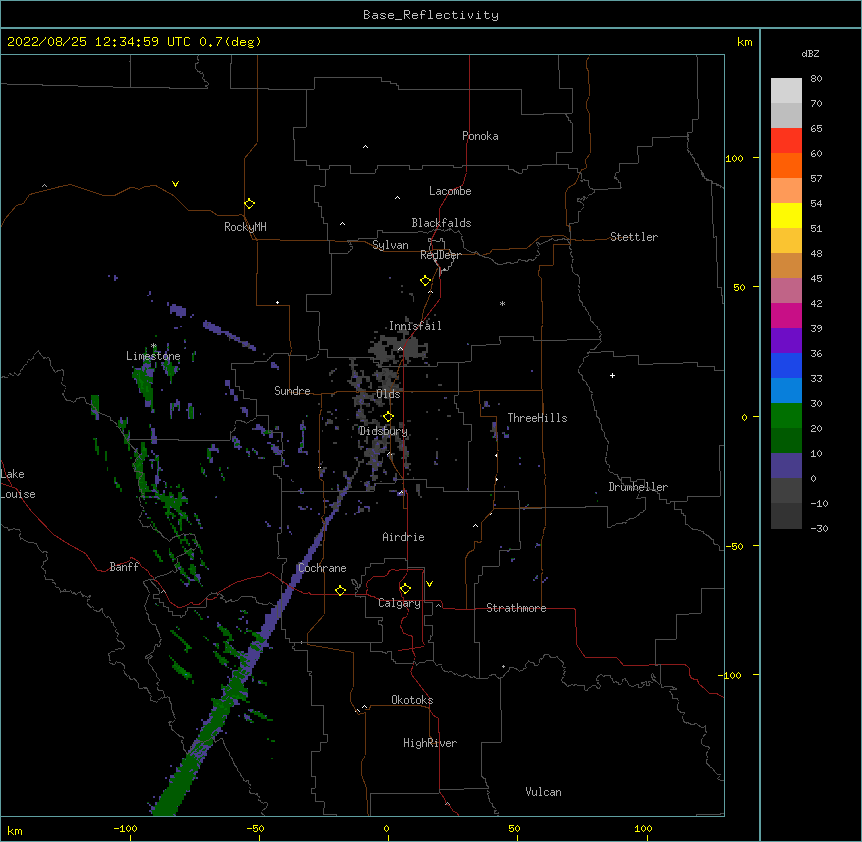This screenshot has height=842, width=862.
Task: Select the ThreeHills label
Action: [x=537, y=418]
